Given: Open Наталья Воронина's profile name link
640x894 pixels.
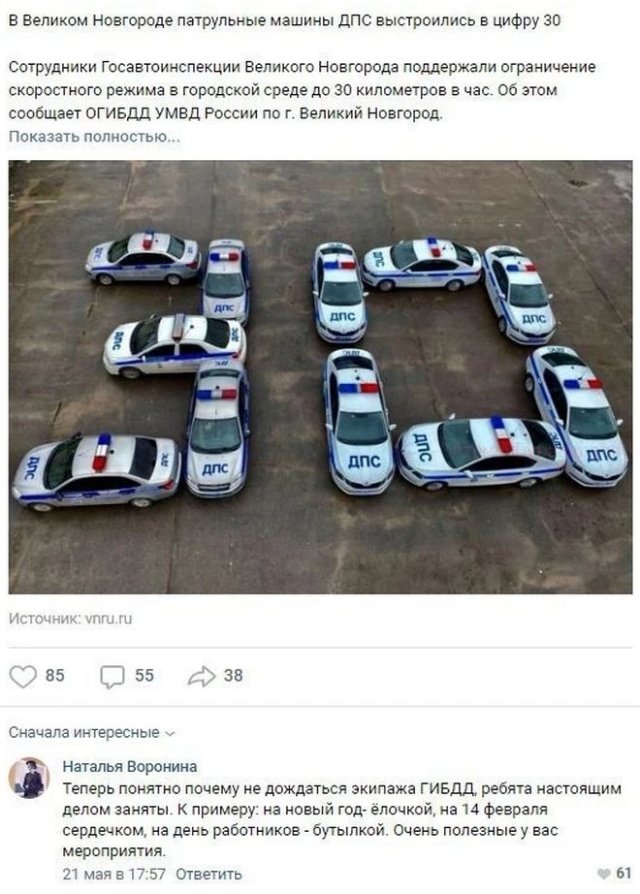Looking at the screenshot, I should [130, 767].
